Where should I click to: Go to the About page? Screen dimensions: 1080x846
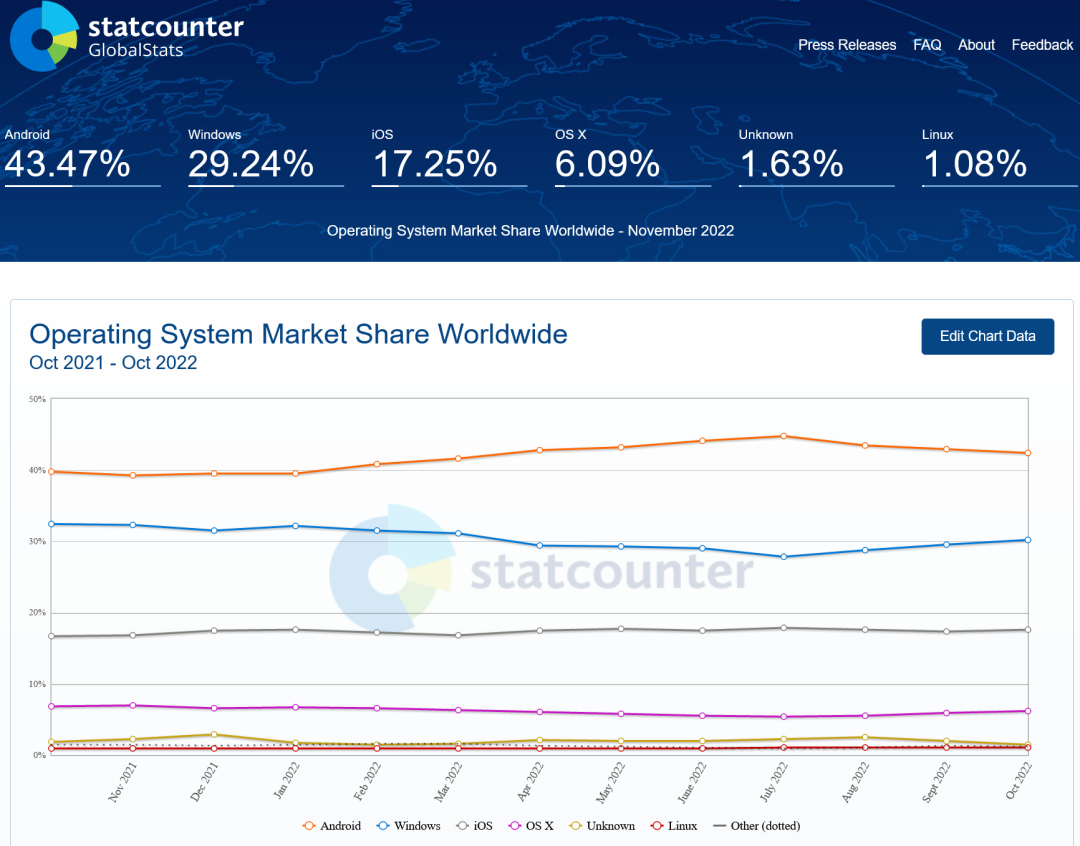coord(976,45)
